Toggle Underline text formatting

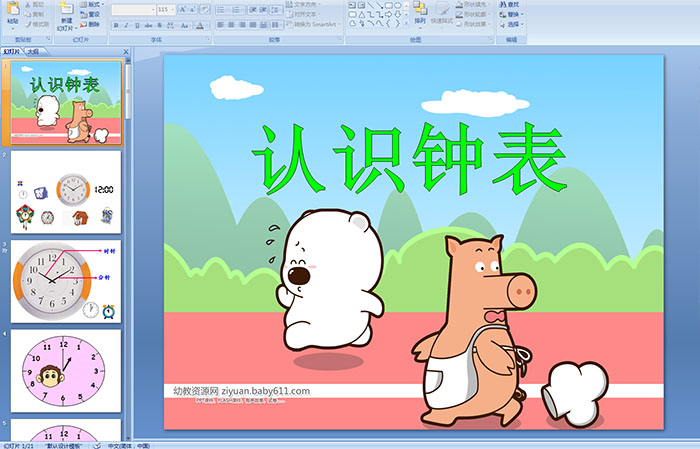pos(135,24)
